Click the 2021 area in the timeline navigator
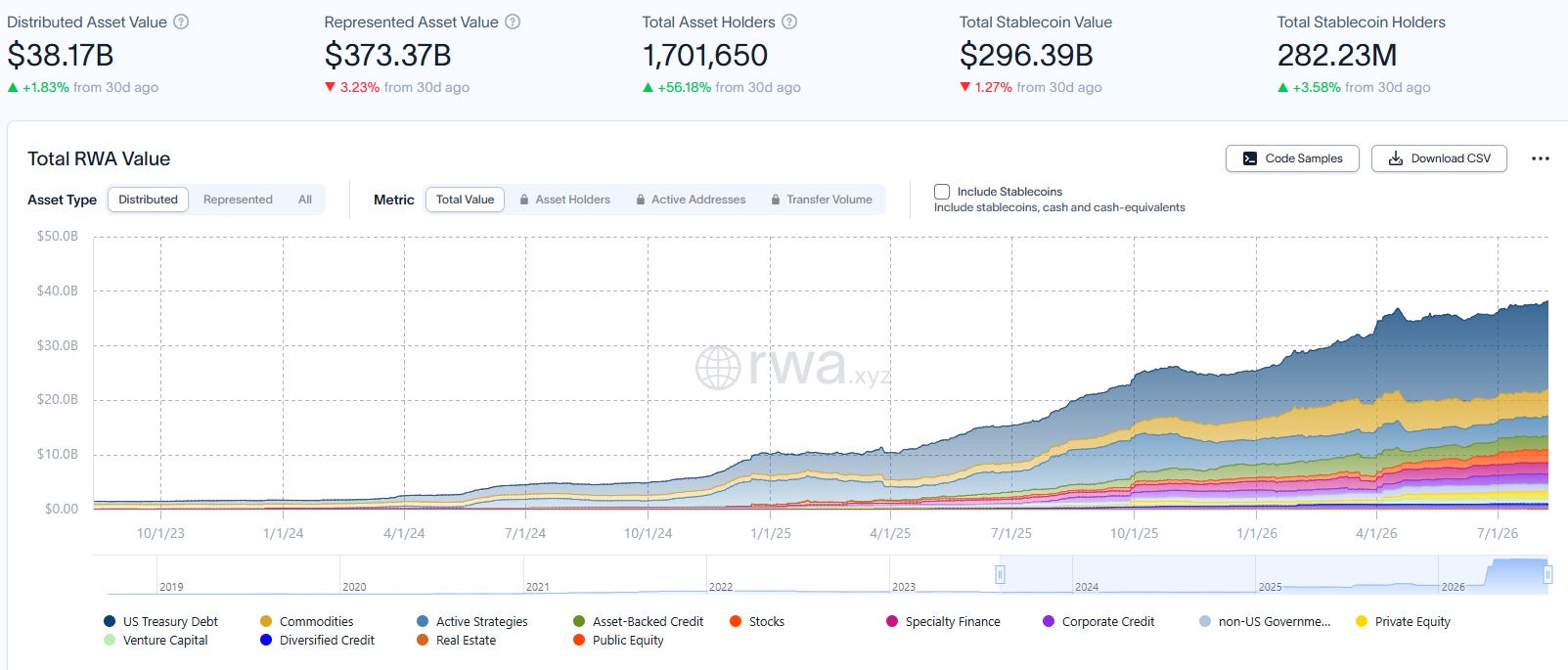 point(615,576)
